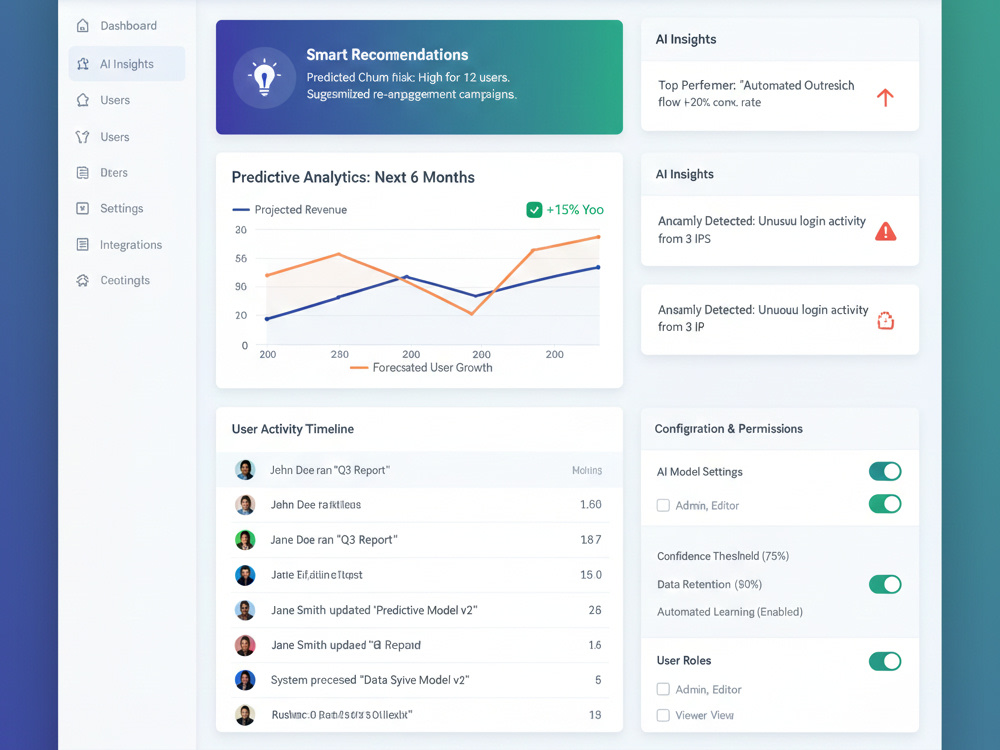Click the Dashboard home icon

tap(82, 26)
